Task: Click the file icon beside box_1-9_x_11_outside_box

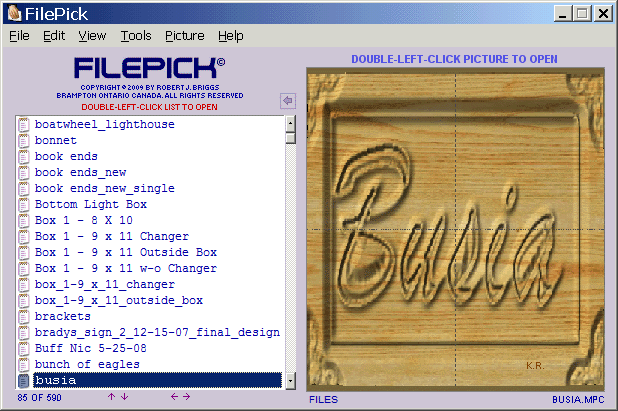Action: [x=24, y=301]
